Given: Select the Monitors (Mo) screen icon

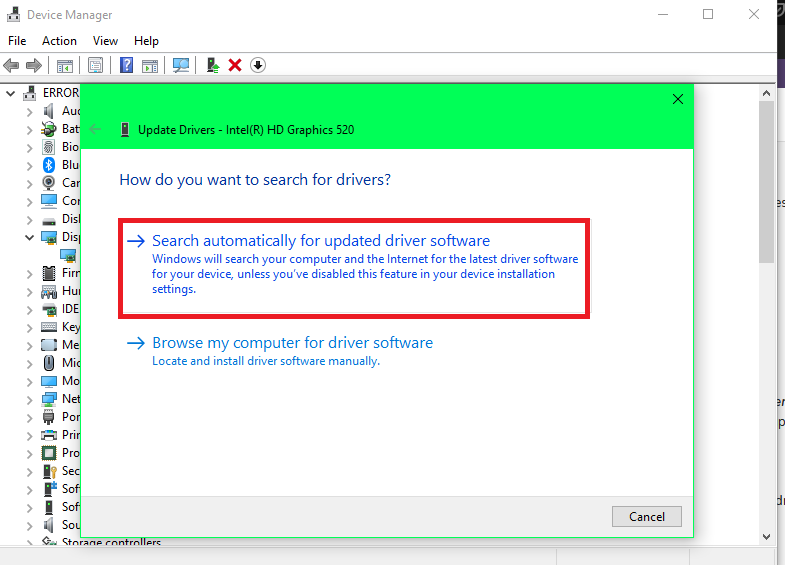Looking at the screenshot, I should point(49,381).
